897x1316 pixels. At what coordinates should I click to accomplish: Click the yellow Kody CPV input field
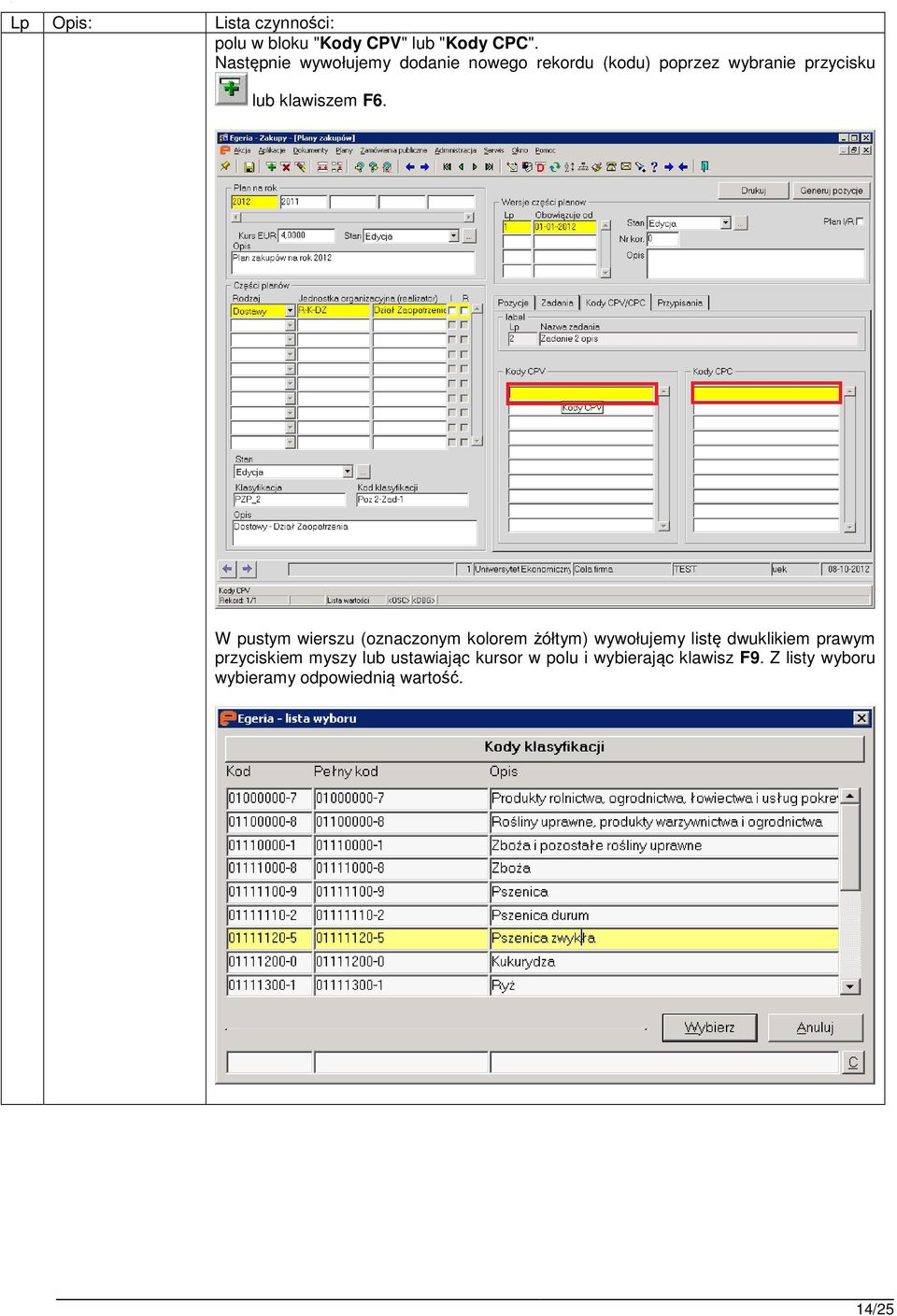[x=581, y=394]
